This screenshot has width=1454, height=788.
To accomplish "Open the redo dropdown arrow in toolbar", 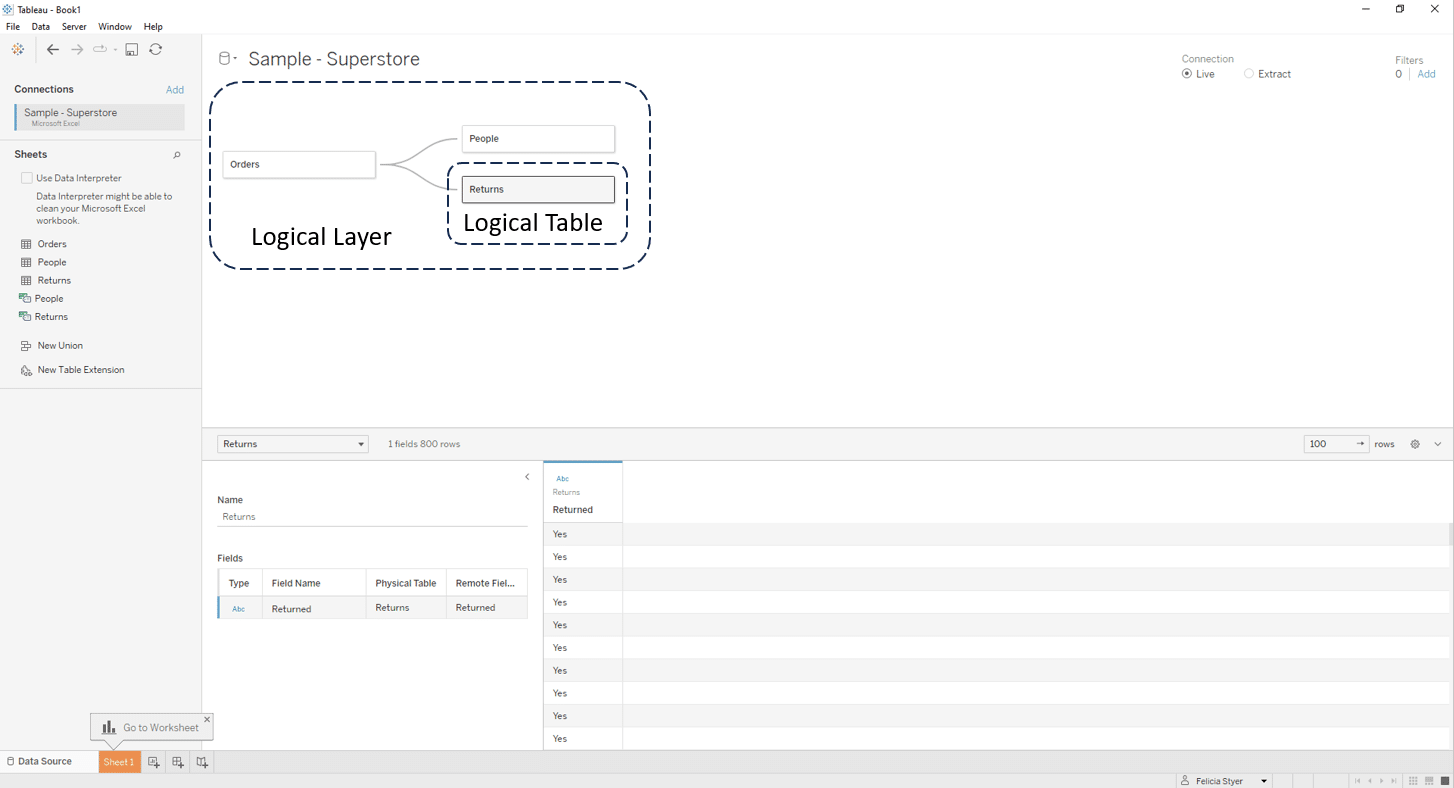I will tap(115, 50).
